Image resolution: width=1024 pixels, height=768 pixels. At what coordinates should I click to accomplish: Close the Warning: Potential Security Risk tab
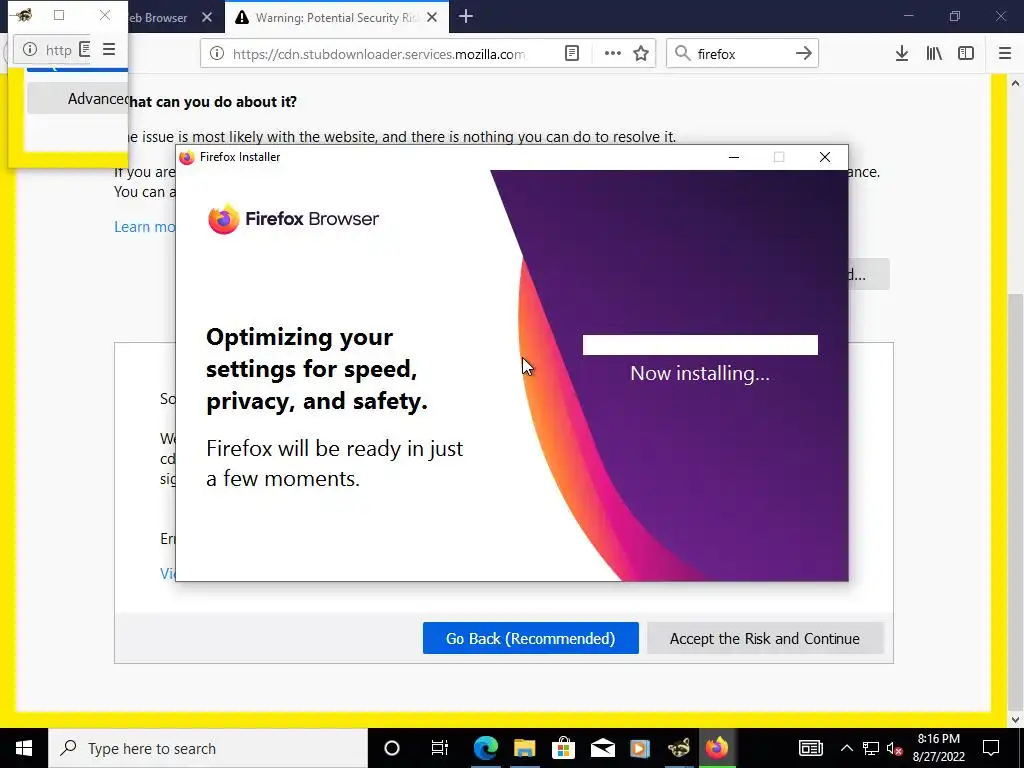coord(432,18)
